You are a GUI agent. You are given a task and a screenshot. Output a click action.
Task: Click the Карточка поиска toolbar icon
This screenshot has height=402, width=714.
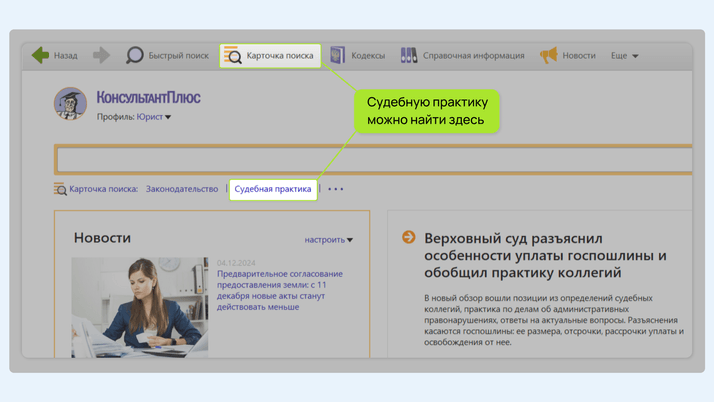click(x=233, y=55)
